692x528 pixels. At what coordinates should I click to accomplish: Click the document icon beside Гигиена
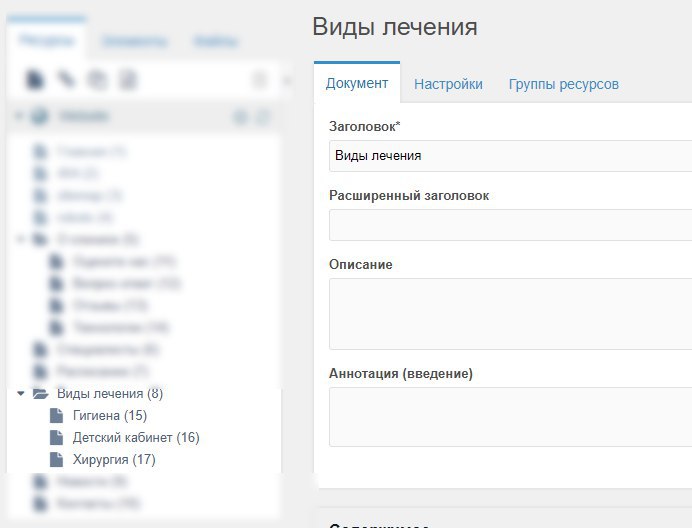tap(56, 415)
